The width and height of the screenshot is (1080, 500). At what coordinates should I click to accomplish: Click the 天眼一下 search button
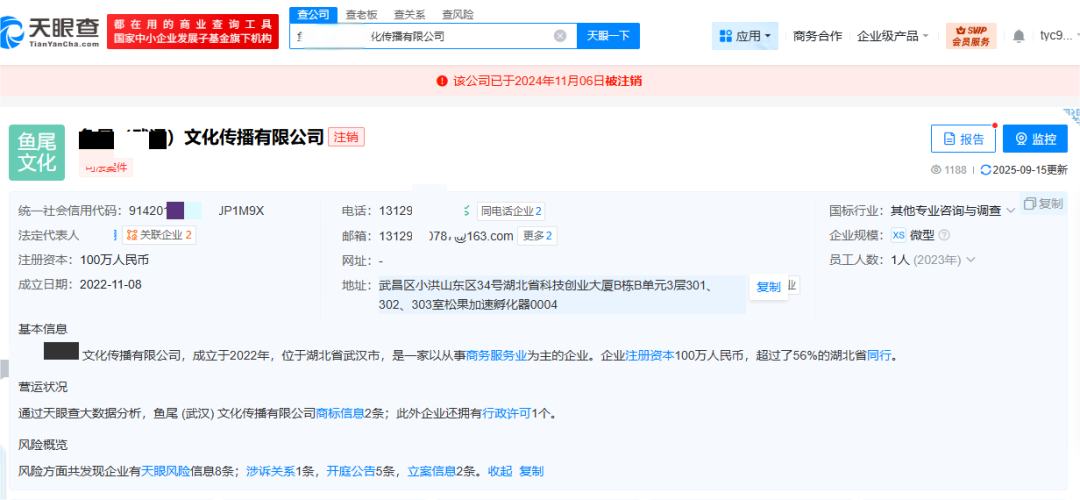(x=608, y=36)
